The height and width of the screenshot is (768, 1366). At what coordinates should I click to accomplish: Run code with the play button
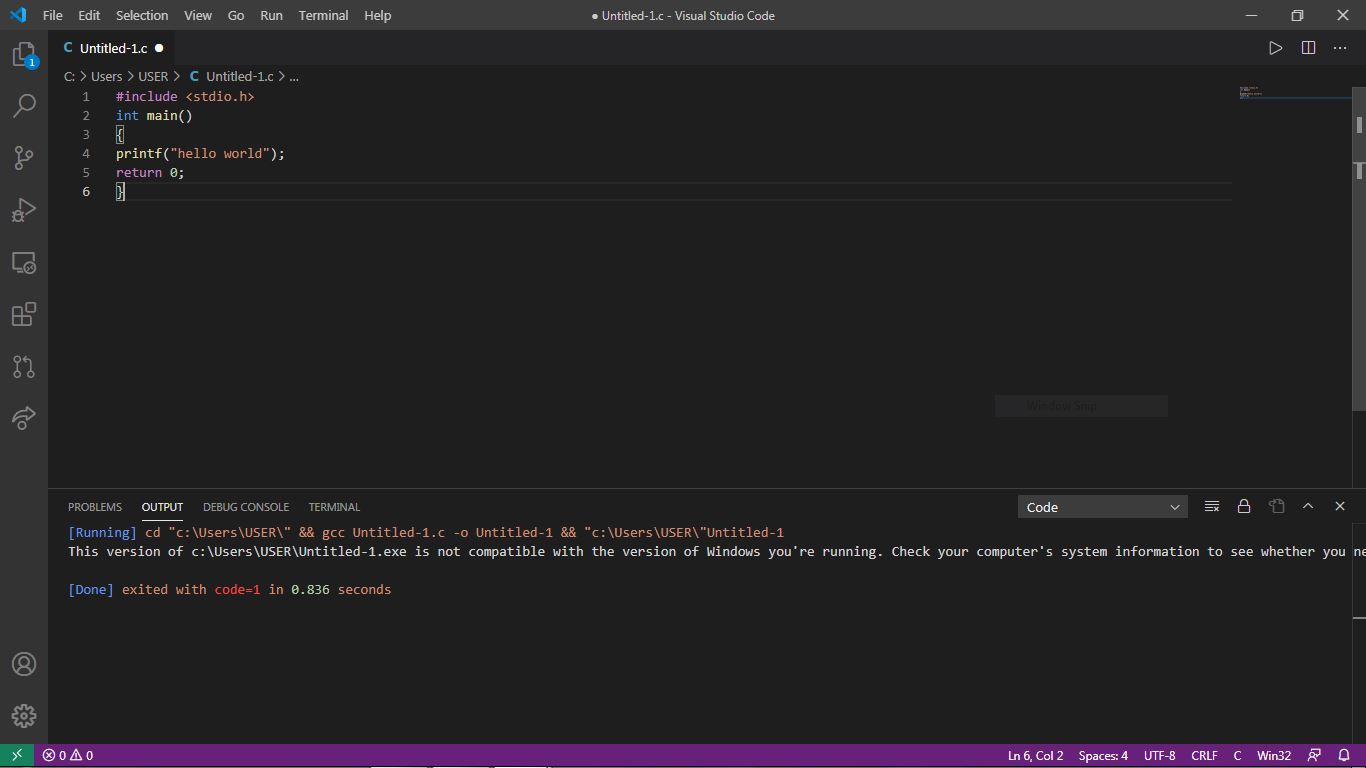(x=1275, y=48)
